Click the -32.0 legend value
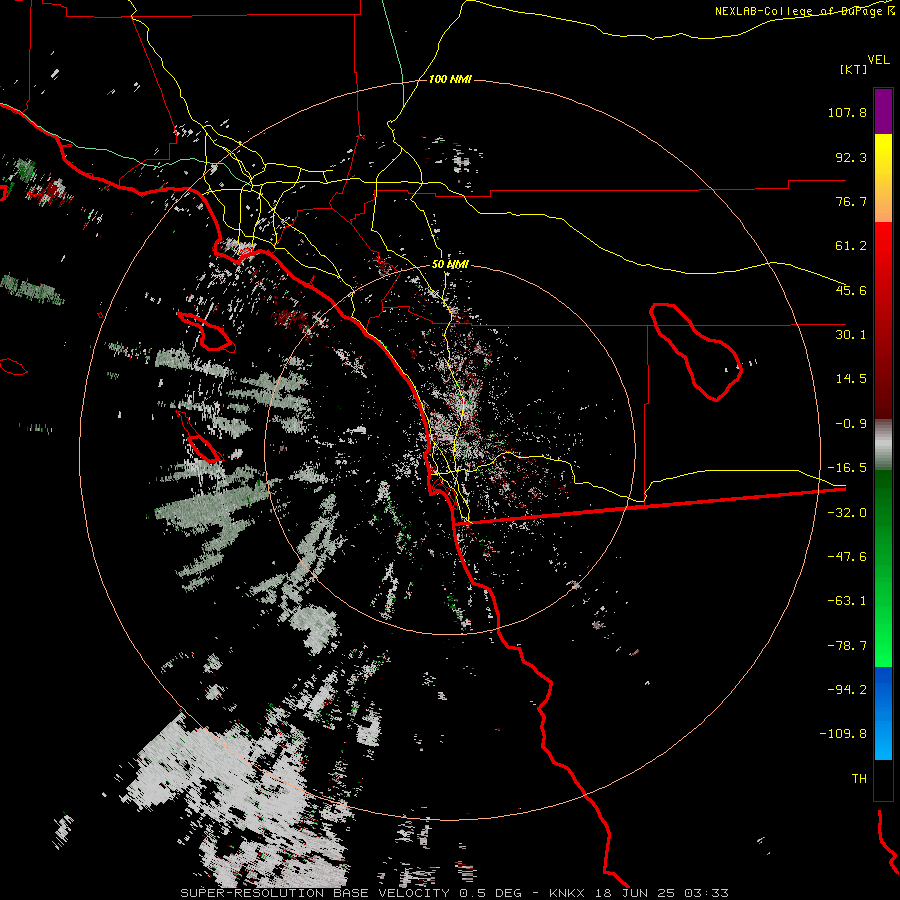 pyautogui.click(x=847, y=513)
